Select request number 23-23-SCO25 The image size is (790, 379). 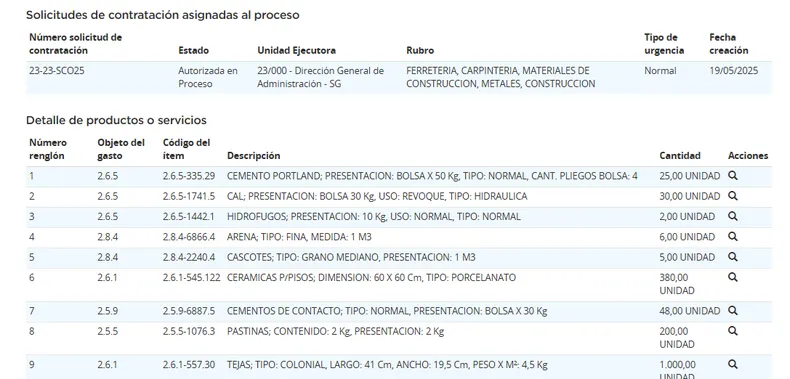(x=57, y=71)
